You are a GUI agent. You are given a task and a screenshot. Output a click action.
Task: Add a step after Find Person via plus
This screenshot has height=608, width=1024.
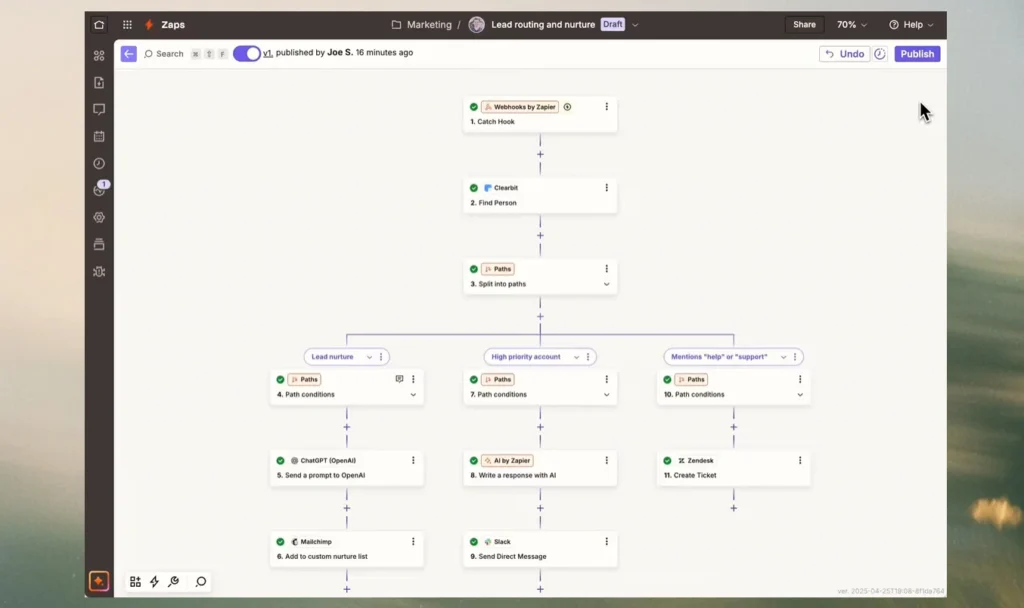click(540, 236)
